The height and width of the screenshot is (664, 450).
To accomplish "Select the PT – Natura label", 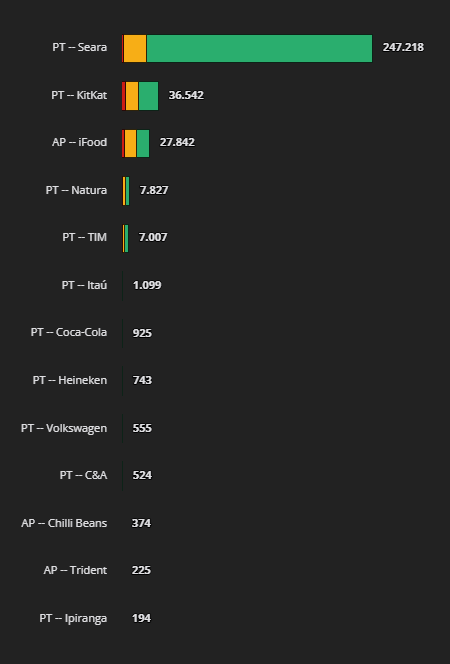I will tap(76, 190).
